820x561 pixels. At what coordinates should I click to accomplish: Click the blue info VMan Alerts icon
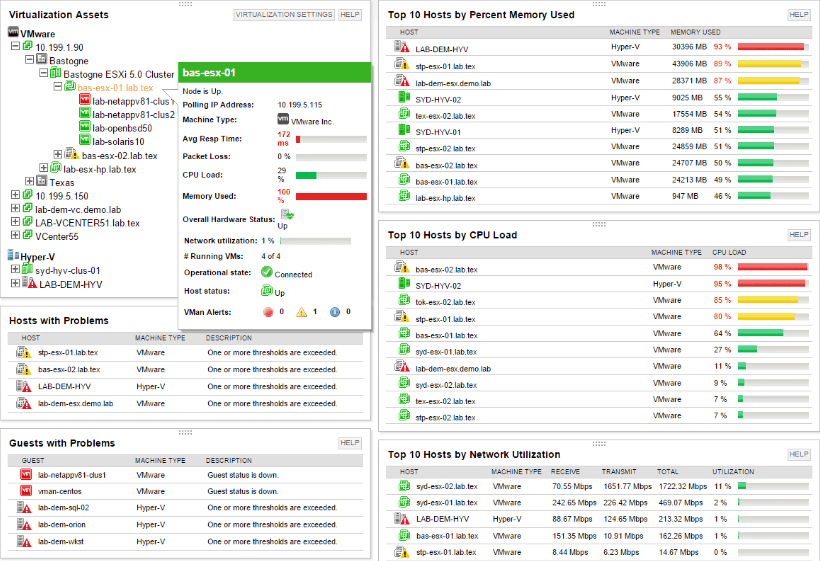pos(335,312)
